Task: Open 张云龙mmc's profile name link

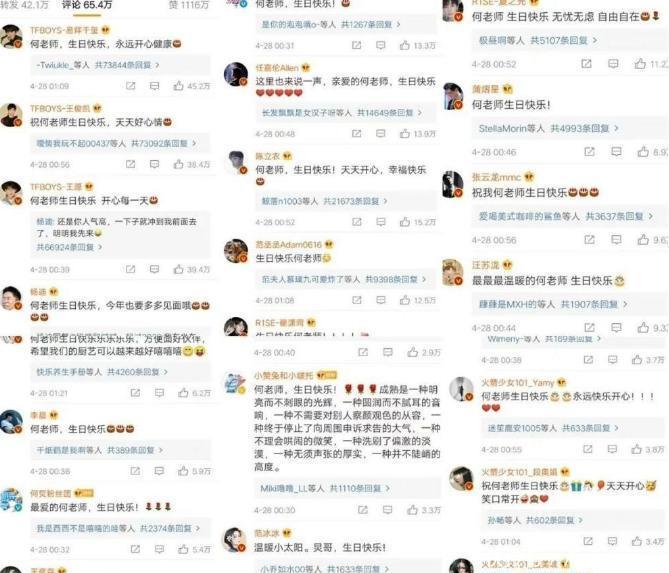Action: coord(496,177)
